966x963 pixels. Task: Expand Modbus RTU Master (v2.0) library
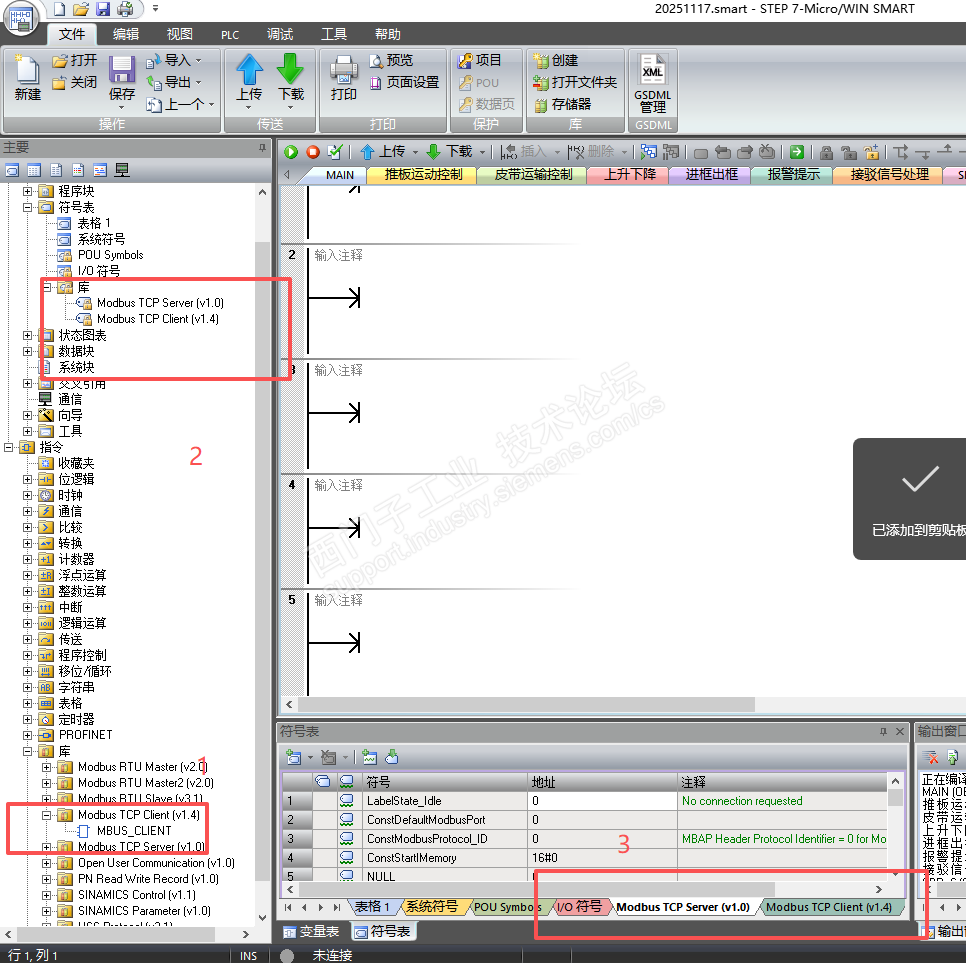pyautogui.click(x=46, y=767)
